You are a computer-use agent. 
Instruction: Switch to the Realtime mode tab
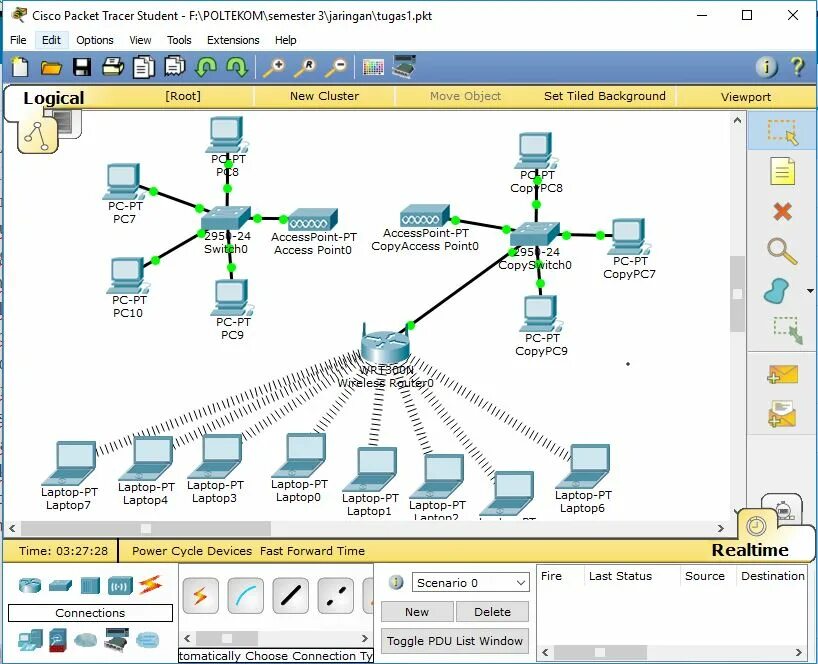750,550
